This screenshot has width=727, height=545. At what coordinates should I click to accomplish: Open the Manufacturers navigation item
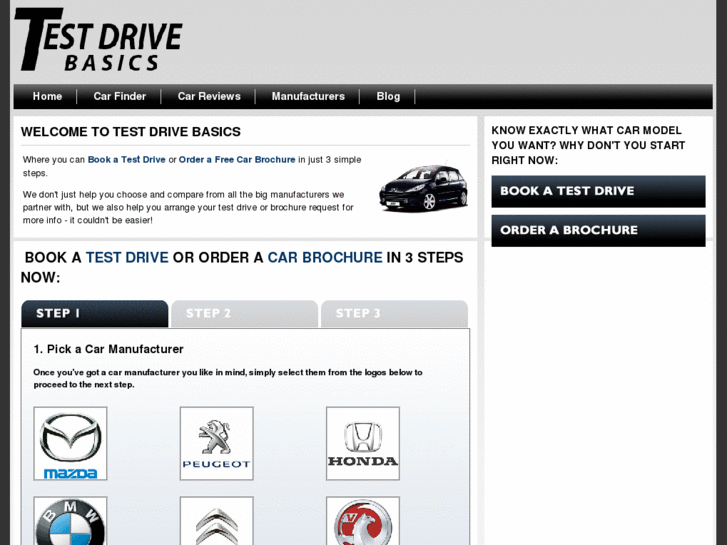308,96
